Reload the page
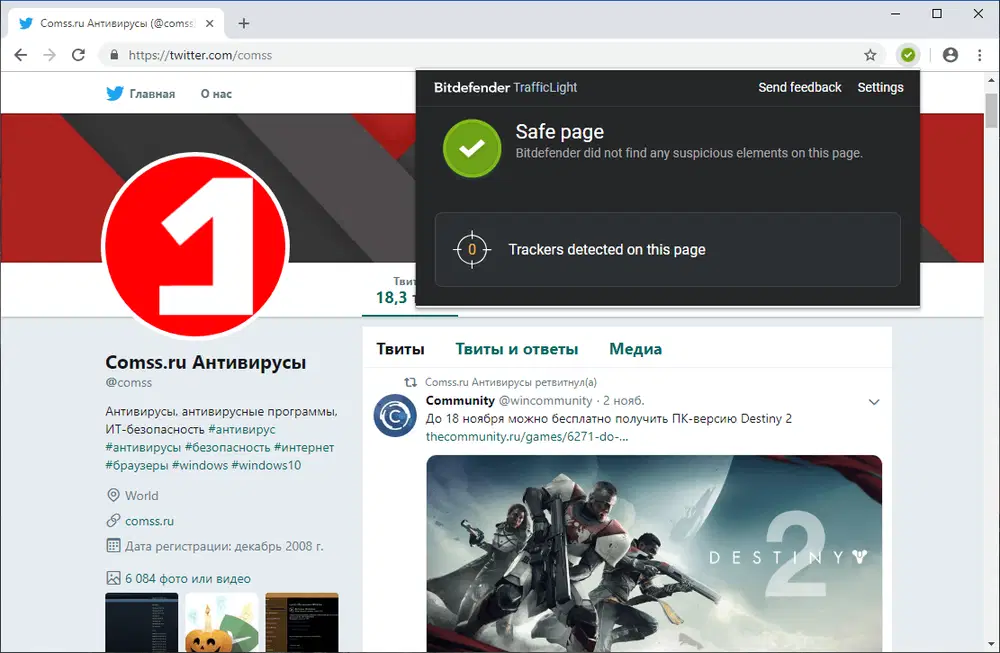The width and height of the screenshot is (1000, 653). [78, 55]
